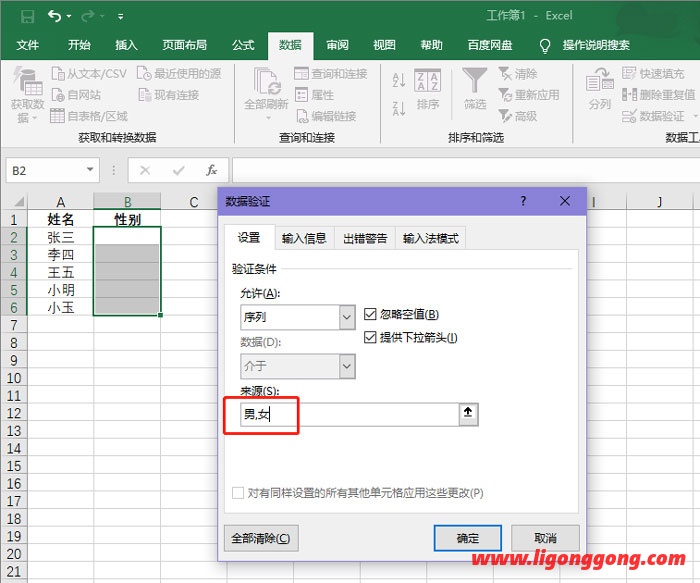Click the 删除重复值 icon

(629, 95)
